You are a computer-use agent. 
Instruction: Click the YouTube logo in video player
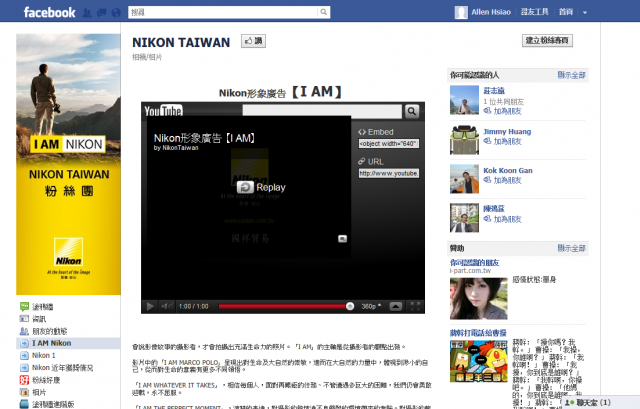click(163, 111)
